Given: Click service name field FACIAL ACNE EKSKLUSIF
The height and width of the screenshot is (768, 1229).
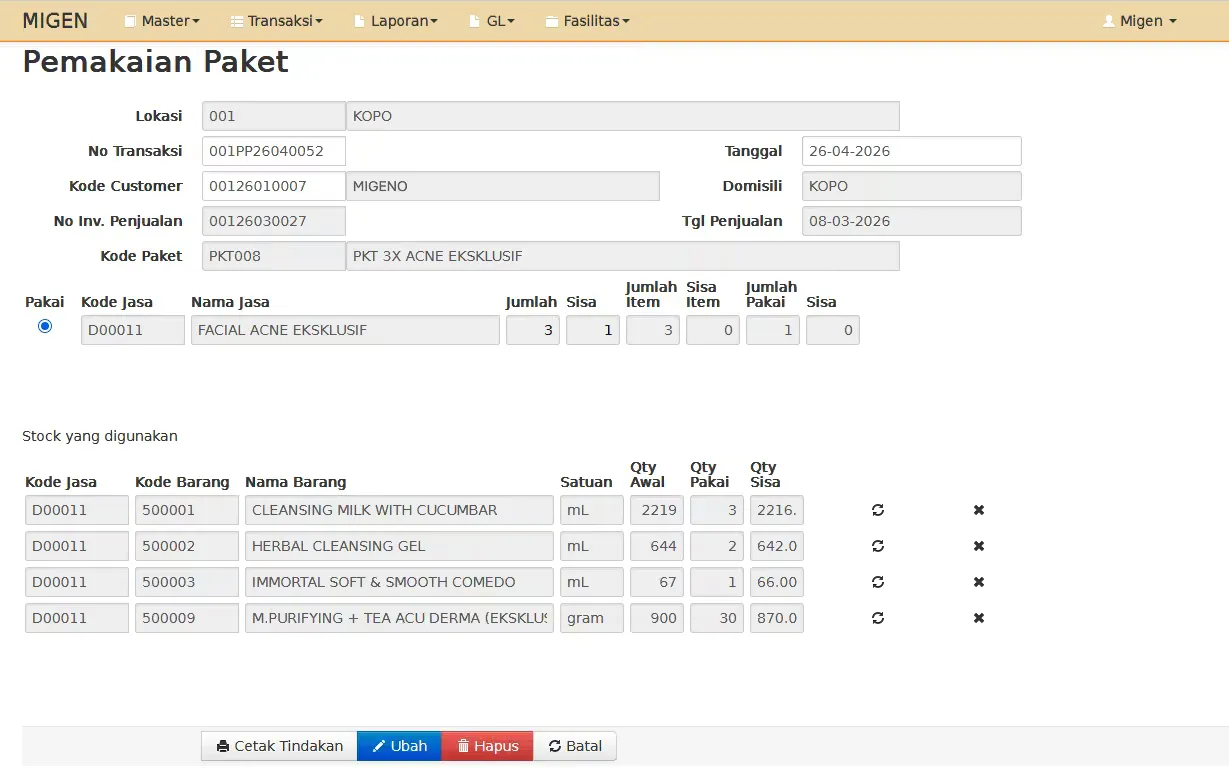Looking at the screenshot, I should click(345, 330).
